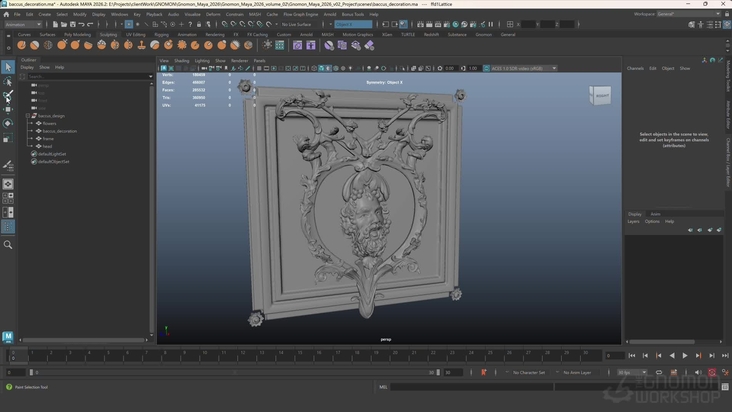This screenshot has width=732, height=412.
Task: Select the arrow Select tool in the toolbox
Action: pyautogui.click(x=8, y=67)
